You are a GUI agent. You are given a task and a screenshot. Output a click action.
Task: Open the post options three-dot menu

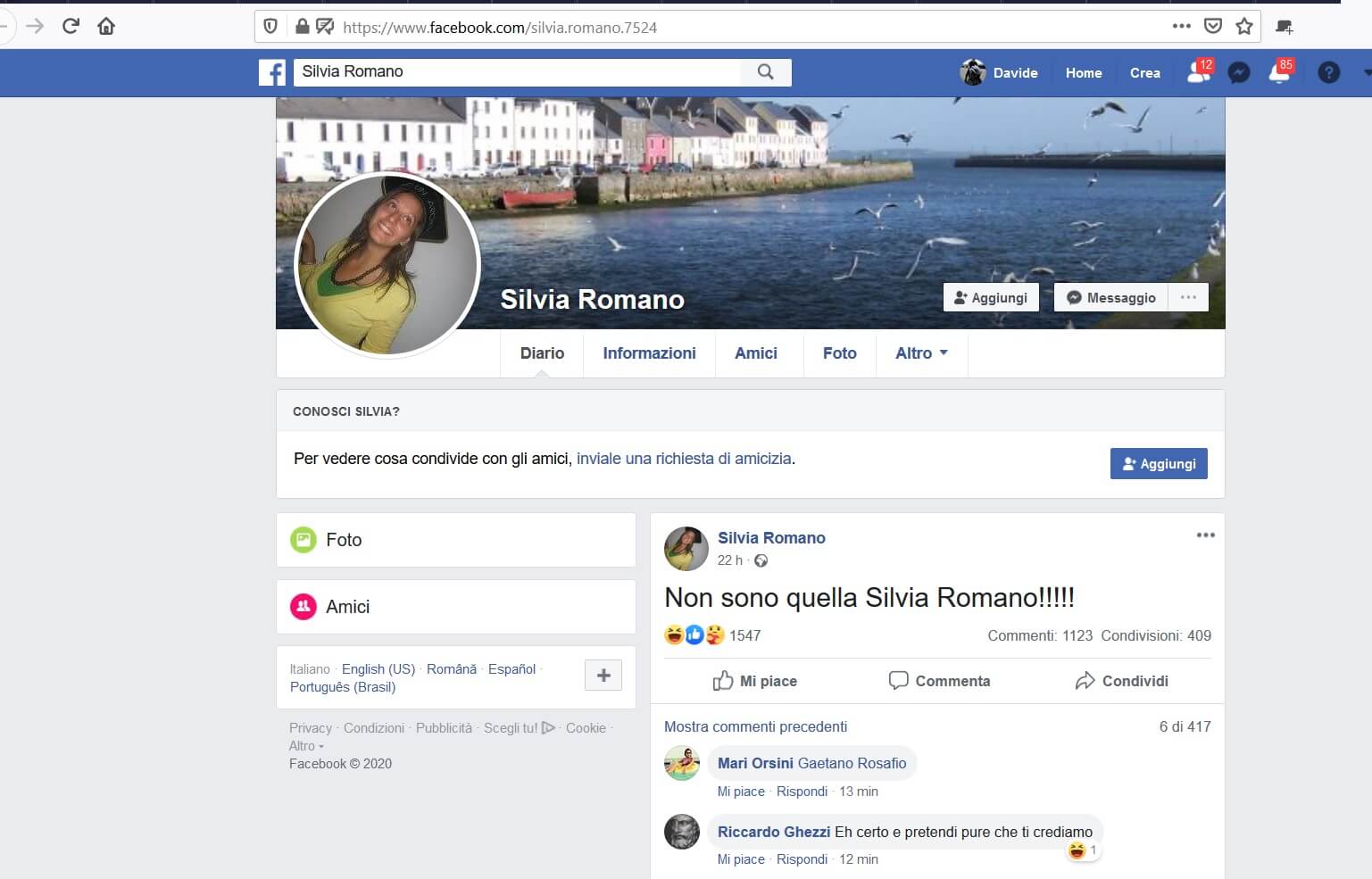(1205, 535)
